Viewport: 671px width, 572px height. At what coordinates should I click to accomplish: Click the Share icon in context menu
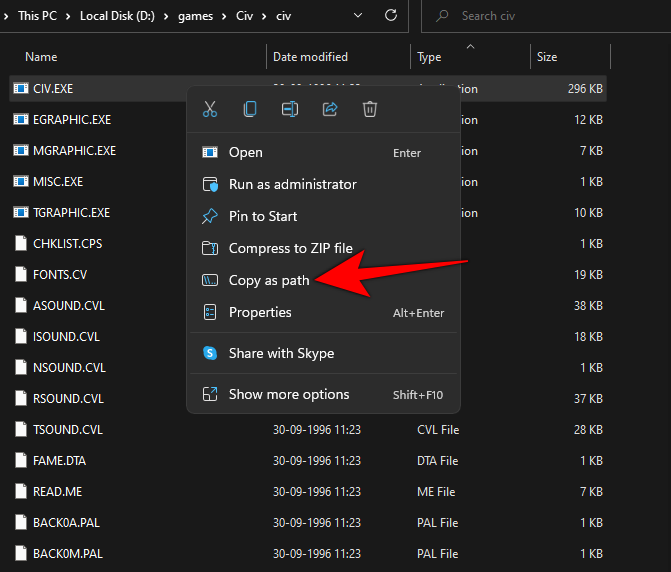click(x=329, y=109)
